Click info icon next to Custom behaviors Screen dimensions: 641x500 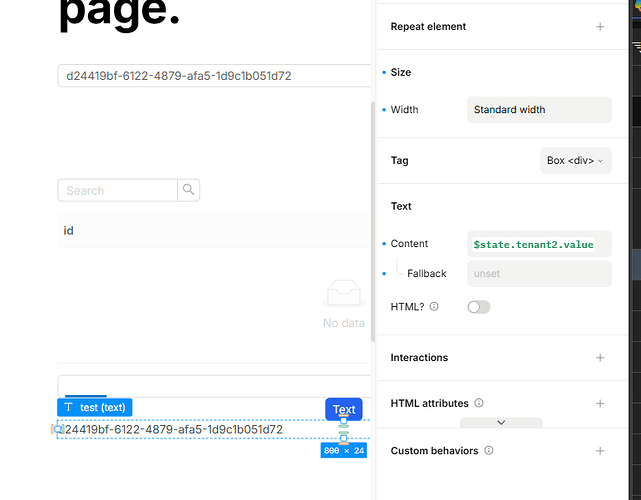click(x=489, y=451)
